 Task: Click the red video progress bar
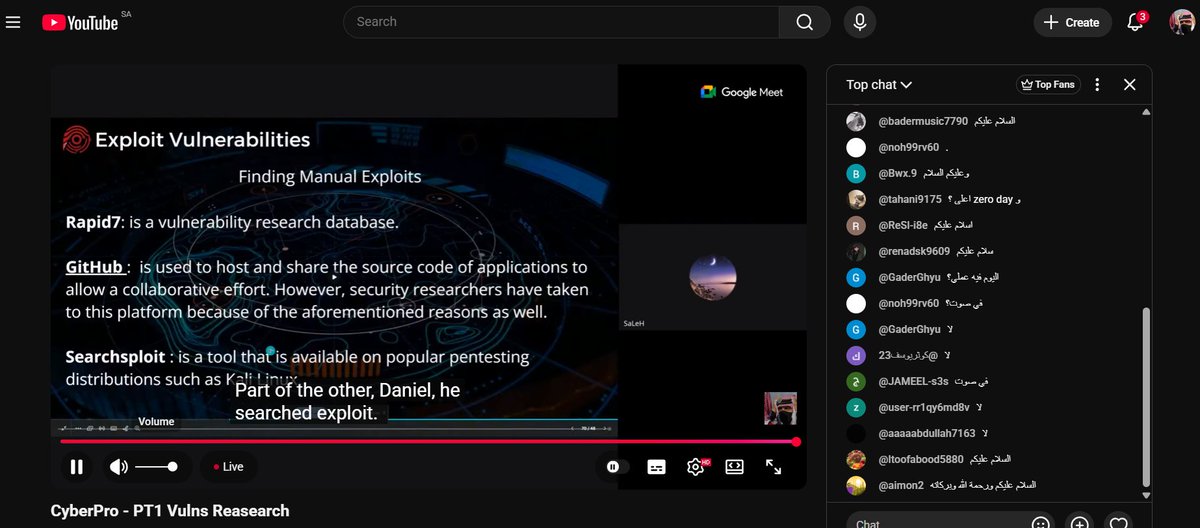[428, 441]
